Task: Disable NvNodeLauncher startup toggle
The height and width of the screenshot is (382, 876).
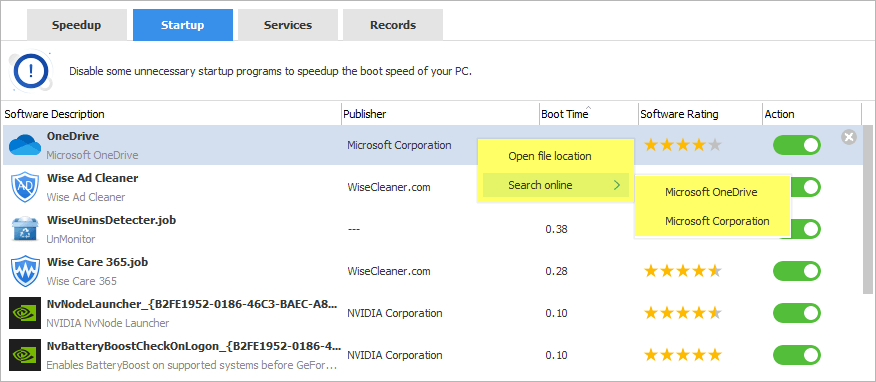Action: (x=797, y=313)
